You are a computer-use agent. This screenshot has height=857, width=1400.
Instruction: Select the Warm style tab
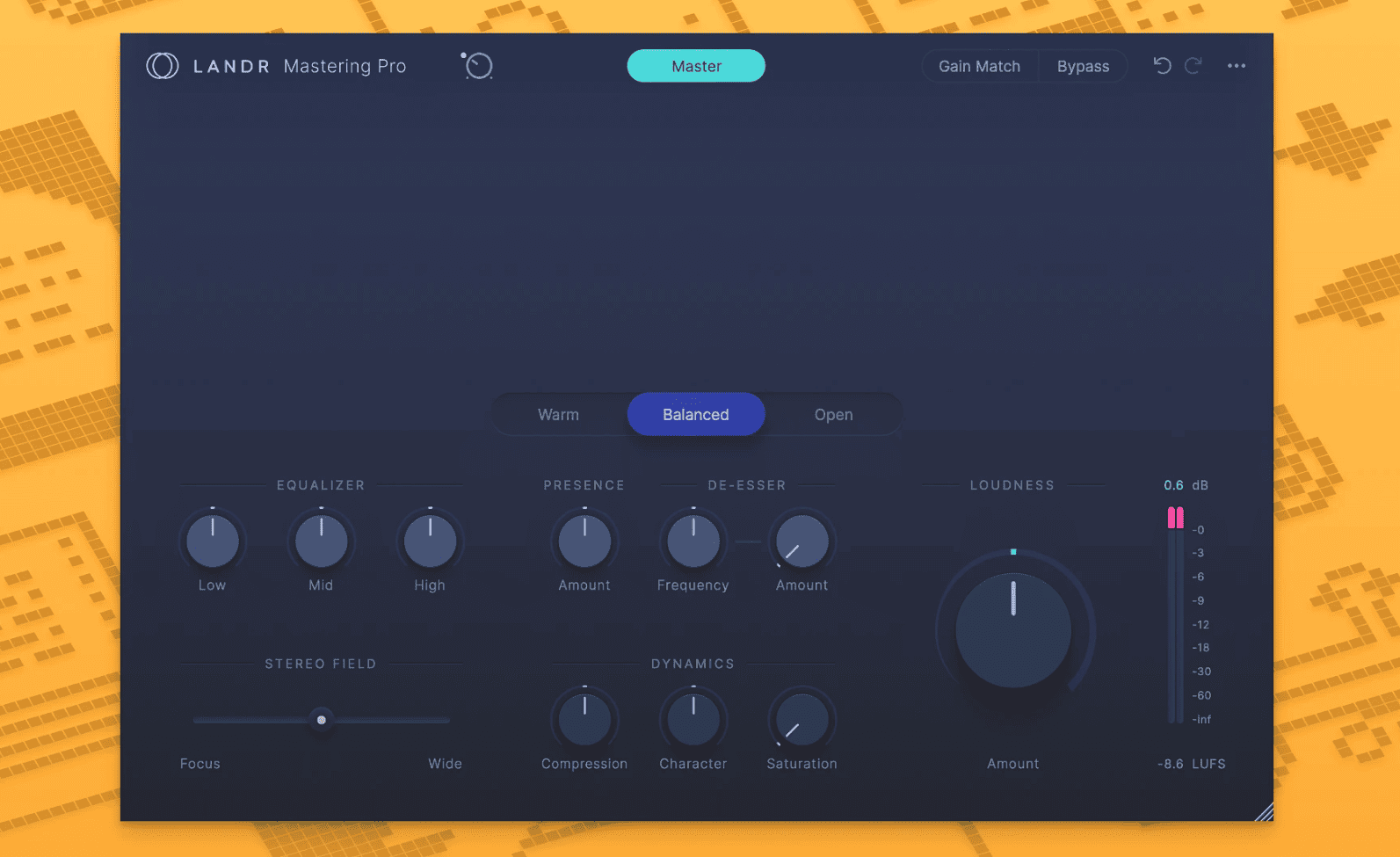point(559,414)
